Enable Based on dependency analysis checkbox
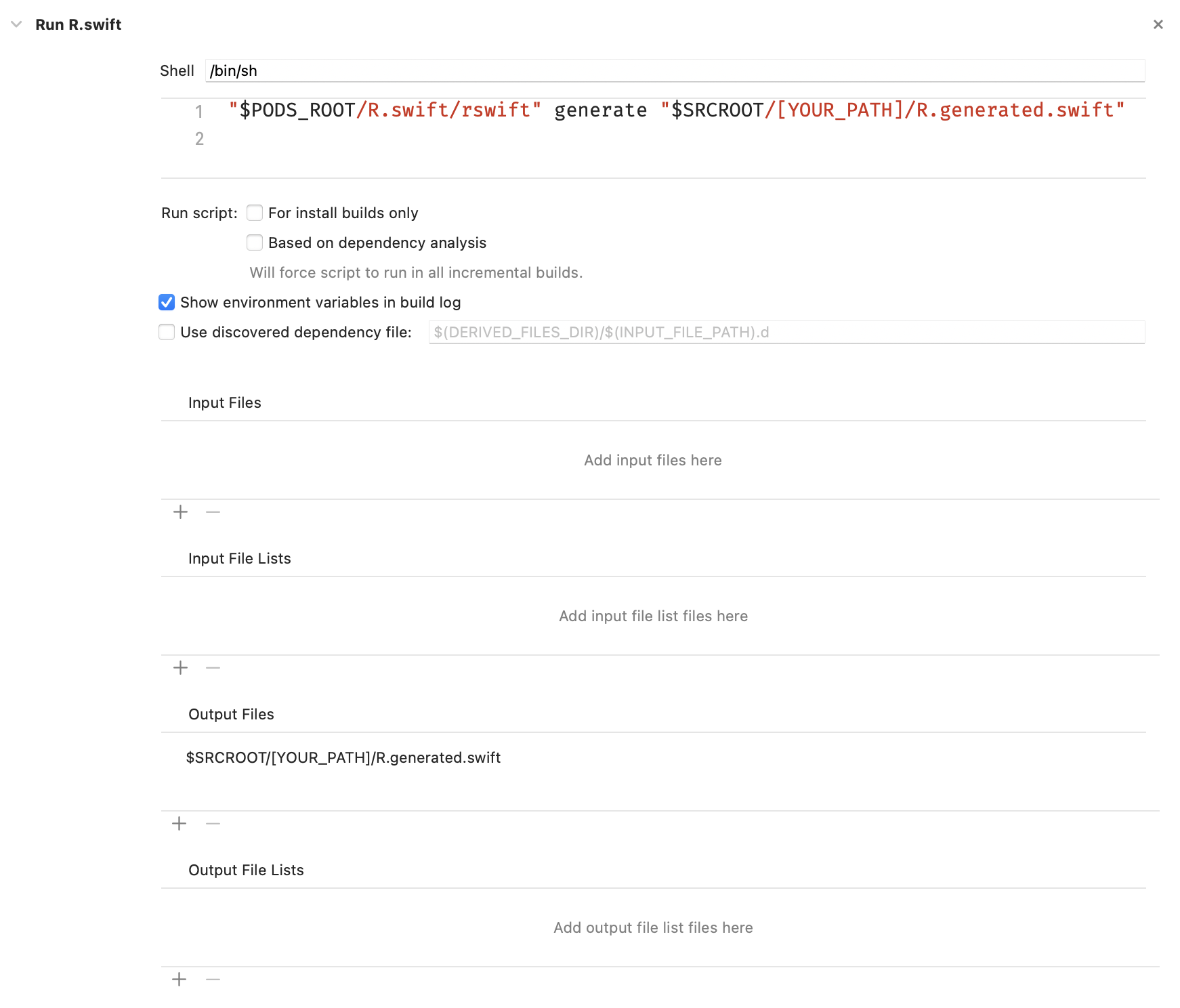1180x1008 pixels. 255,243
